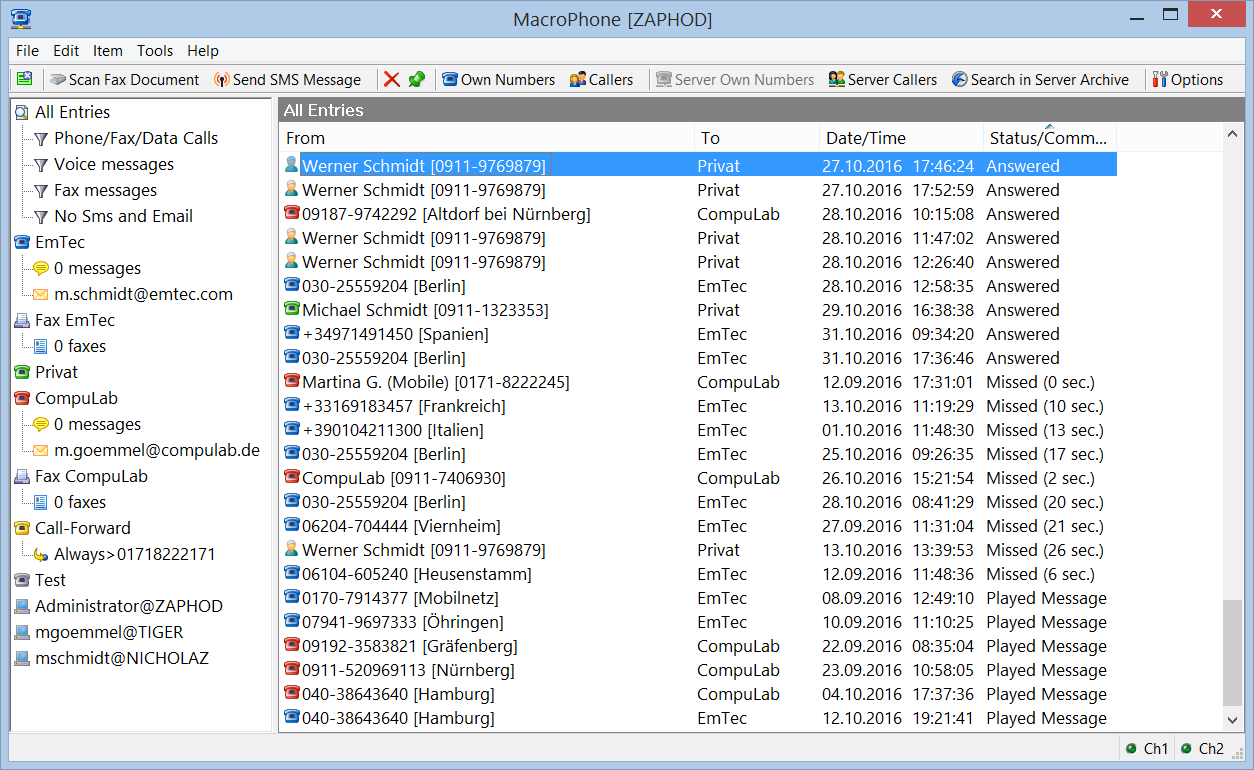1254x770 pixels.
Task: Select the Call-Forward entry in the tree
Action: point(82,528)
